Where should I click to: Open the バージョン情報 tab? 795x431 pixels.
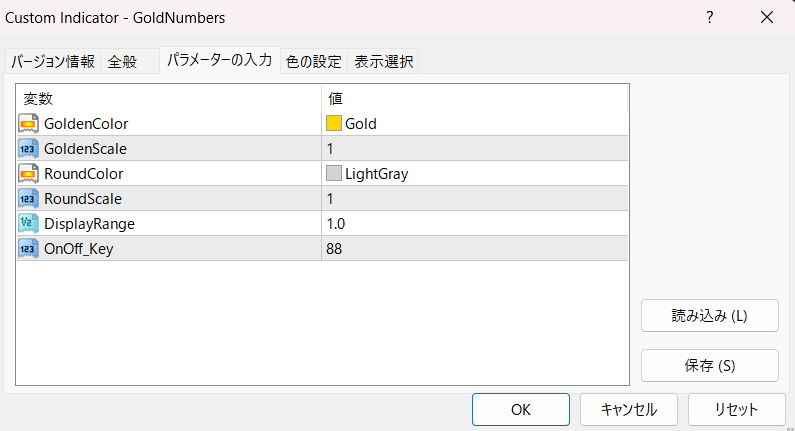[53, 62]
